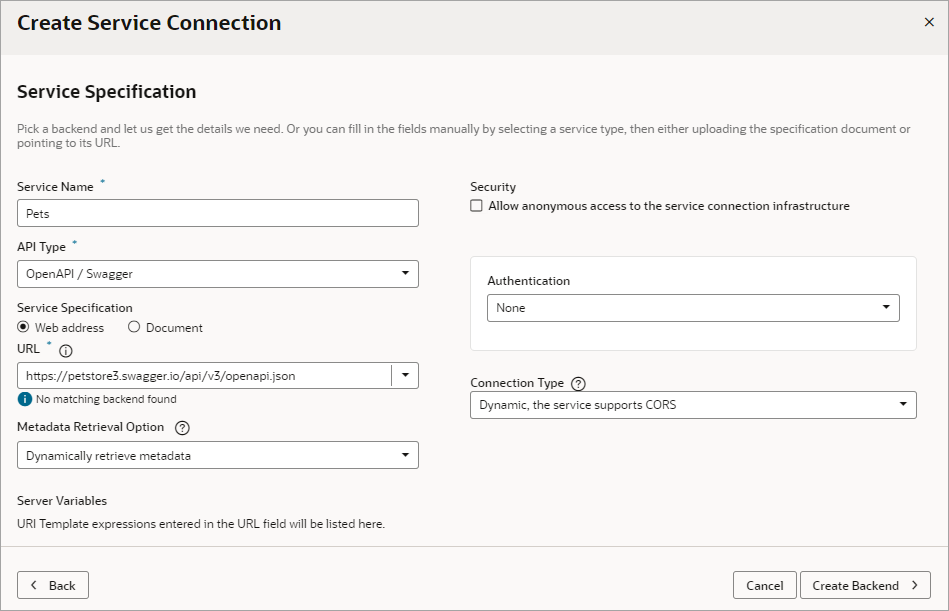Open the URL field dropdown arrow
949x611 pixels.
point(405,375)
